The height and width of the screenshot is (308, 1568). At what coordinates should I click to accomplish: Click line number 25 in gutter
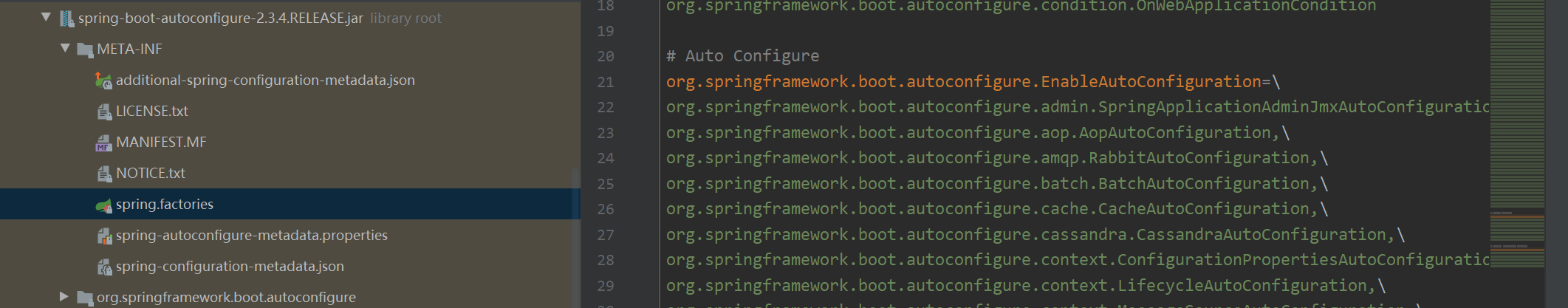[x=606, y=184]
